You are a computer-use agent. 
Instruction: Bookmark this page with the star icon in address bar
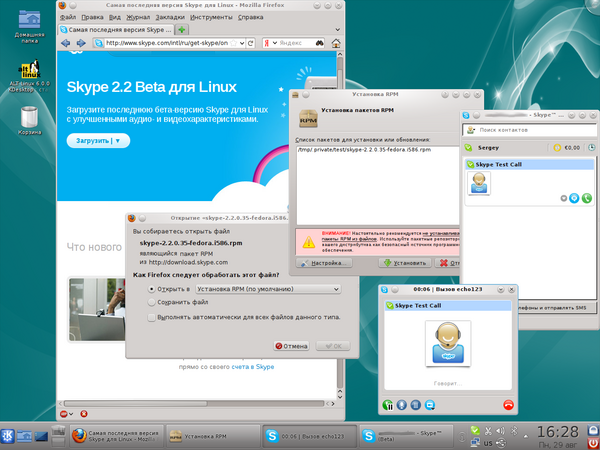[234, 43]
